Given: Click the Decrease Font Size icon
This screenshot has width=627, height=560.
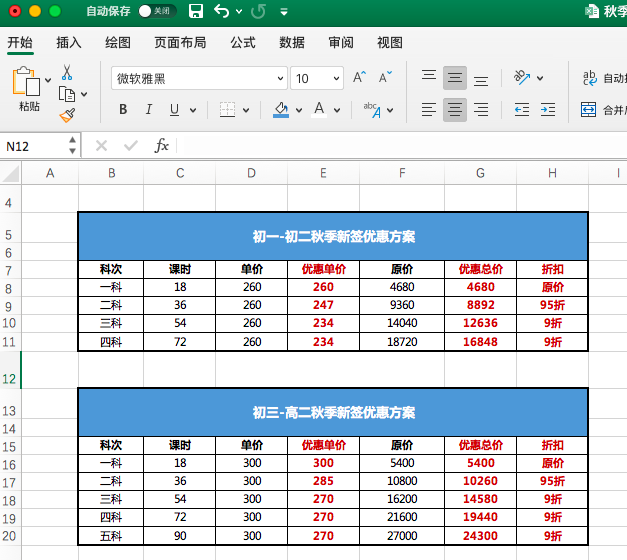Looking at the screenshot, I should (x=385, y=77).
